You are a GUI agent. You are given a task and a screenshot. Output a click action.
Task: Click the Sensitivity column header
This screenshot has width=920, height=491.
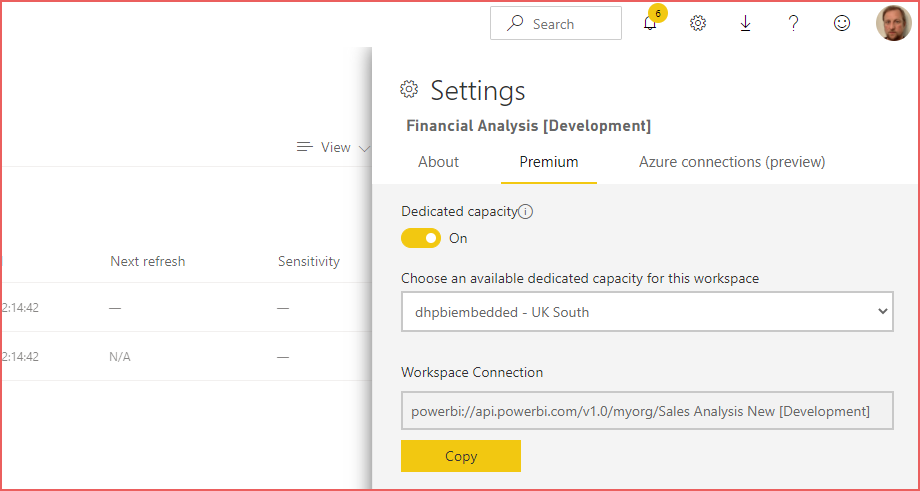click(309, 261)
